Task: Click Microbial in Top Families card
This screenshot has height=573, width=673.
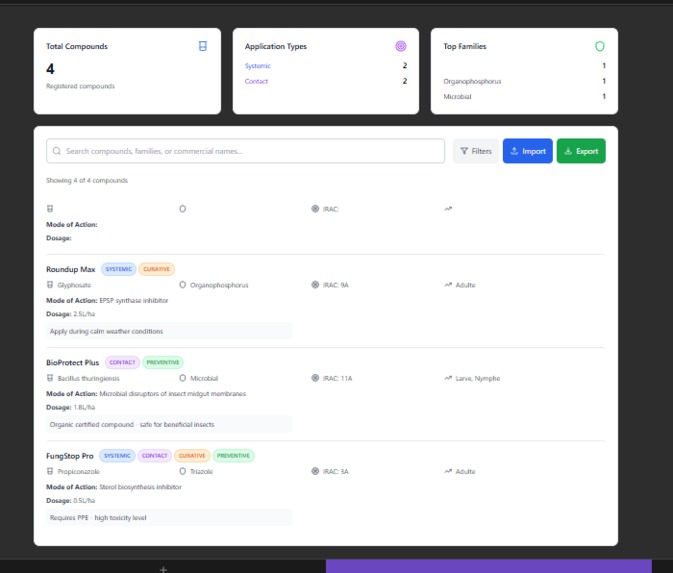Action: click(457, 97)
